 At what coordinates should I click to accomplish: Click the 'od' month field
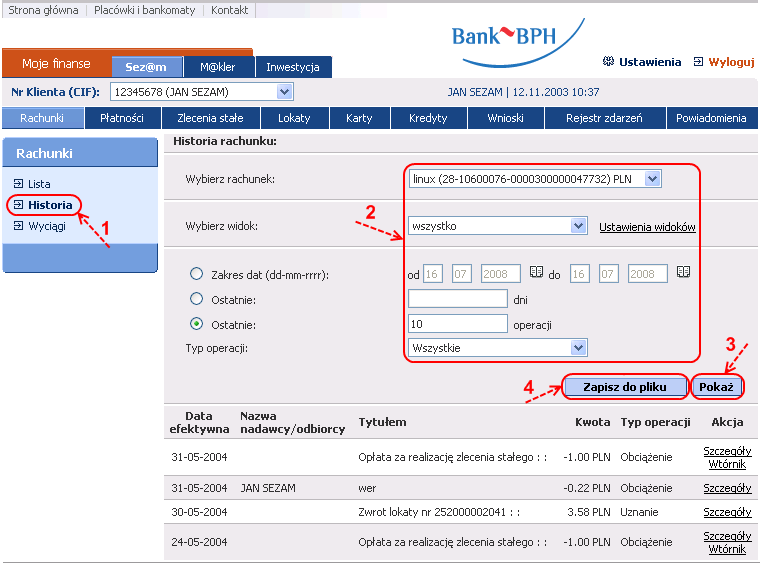[461, 274]
